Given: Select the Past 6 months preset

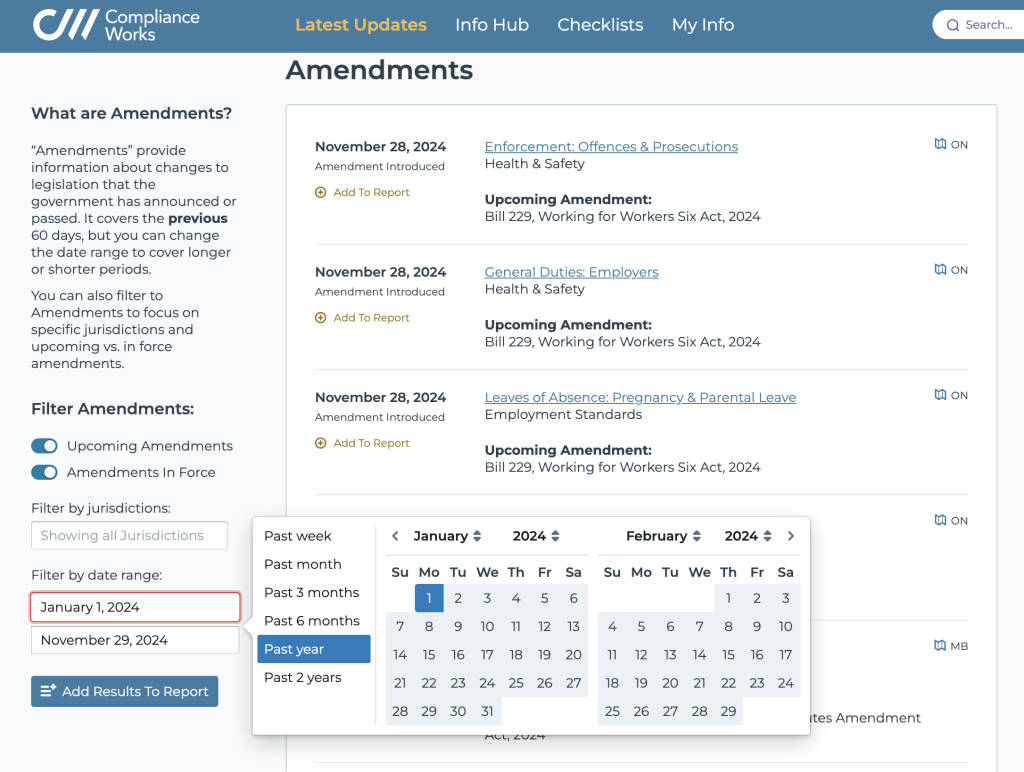Looking at the screenshot, I should [312, 621].
